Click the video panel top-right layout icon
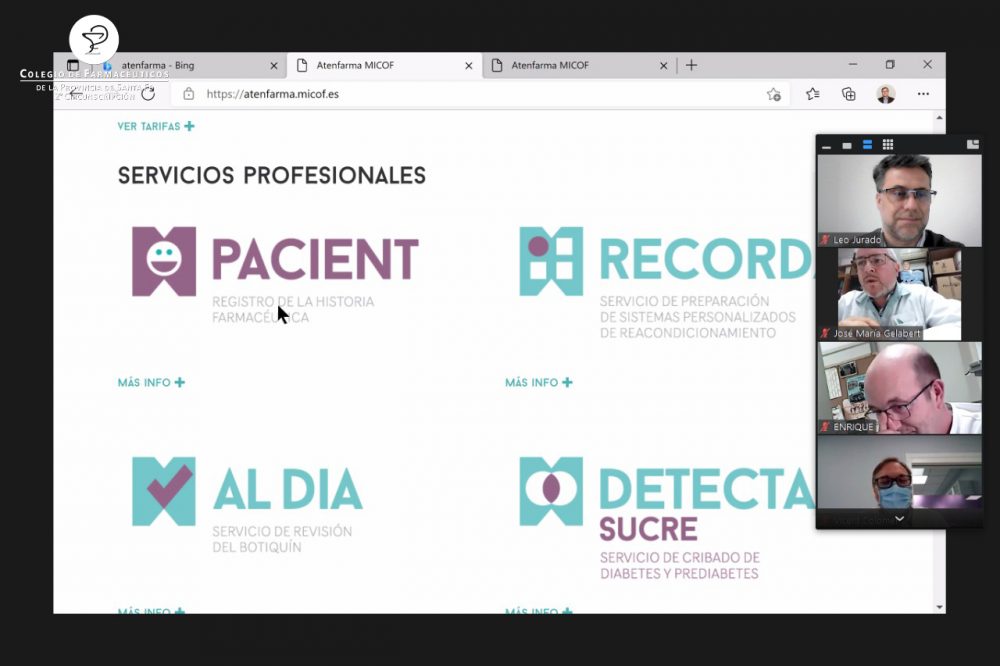The image size is (1000, 666). (973, 144)
